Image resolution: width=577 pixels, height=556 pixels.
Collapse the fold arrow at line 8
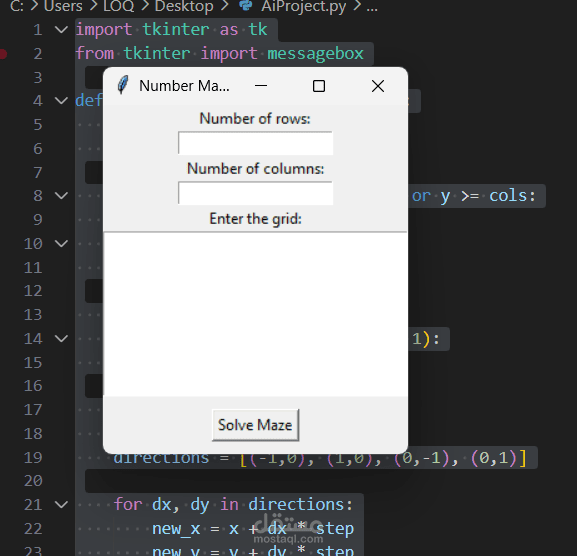pyautogui.click(x=61, y=195)
